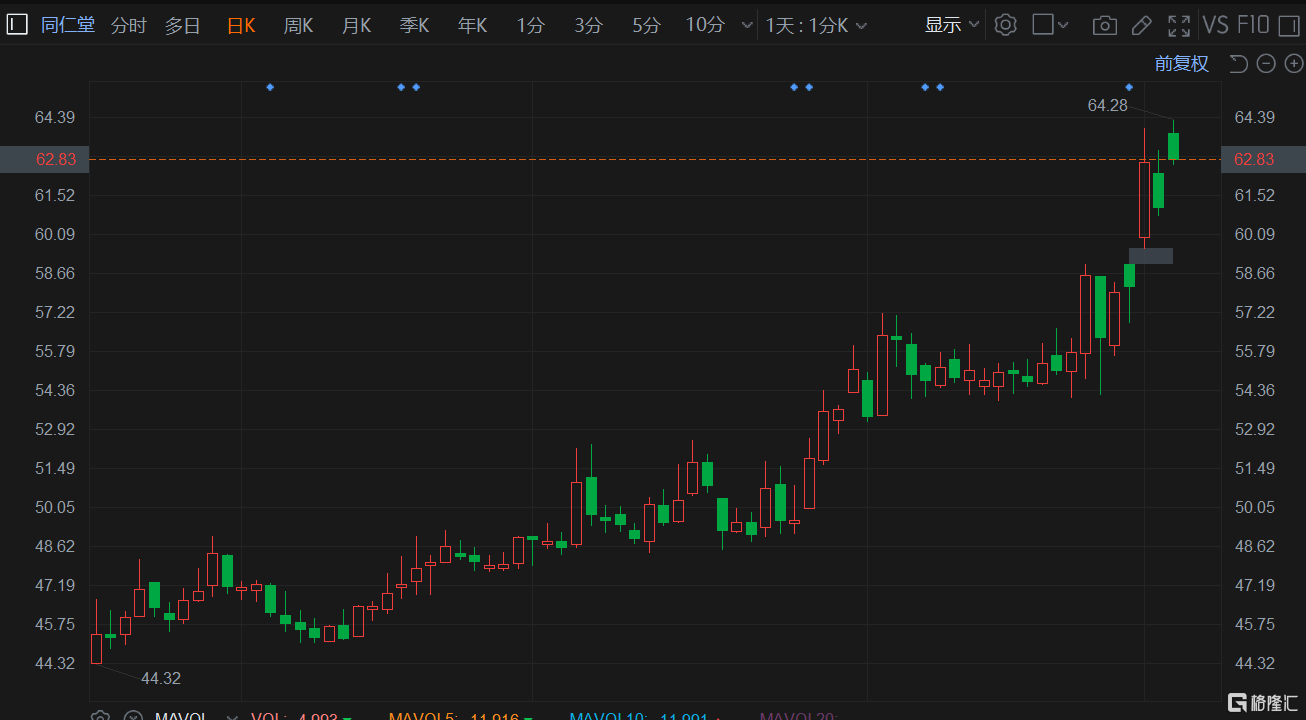Choose the 3分 interval
This screenshot has height=720, width=1306.
click(588, 25)
